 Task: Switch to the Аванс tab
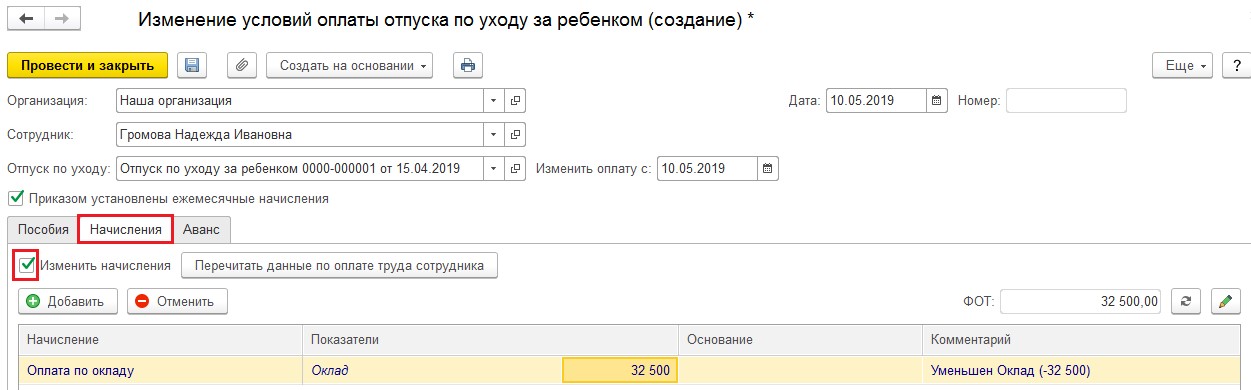tap(201, 229)
